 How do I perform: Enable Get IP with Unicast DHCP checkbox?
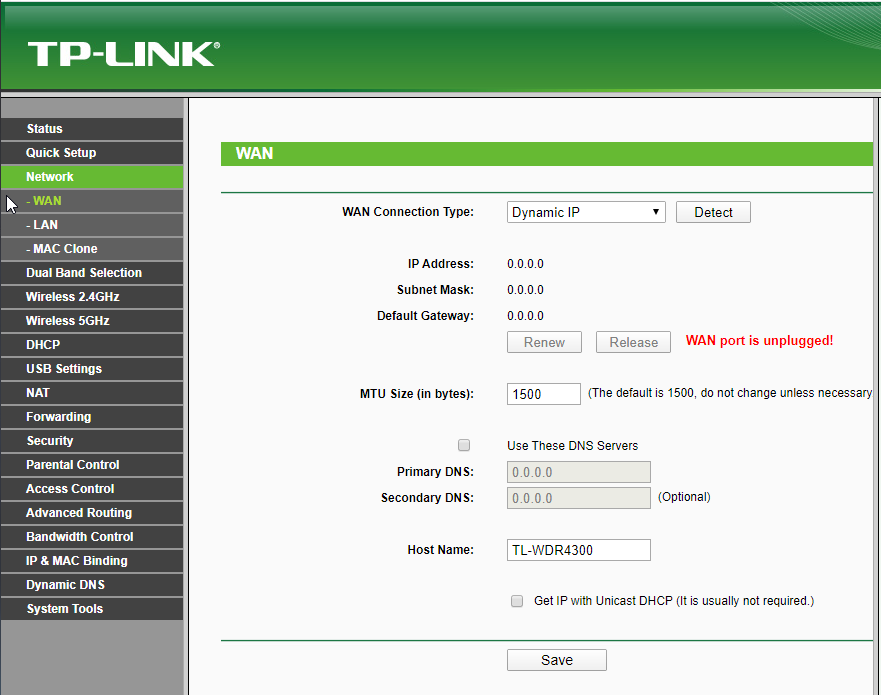[516, 601]
